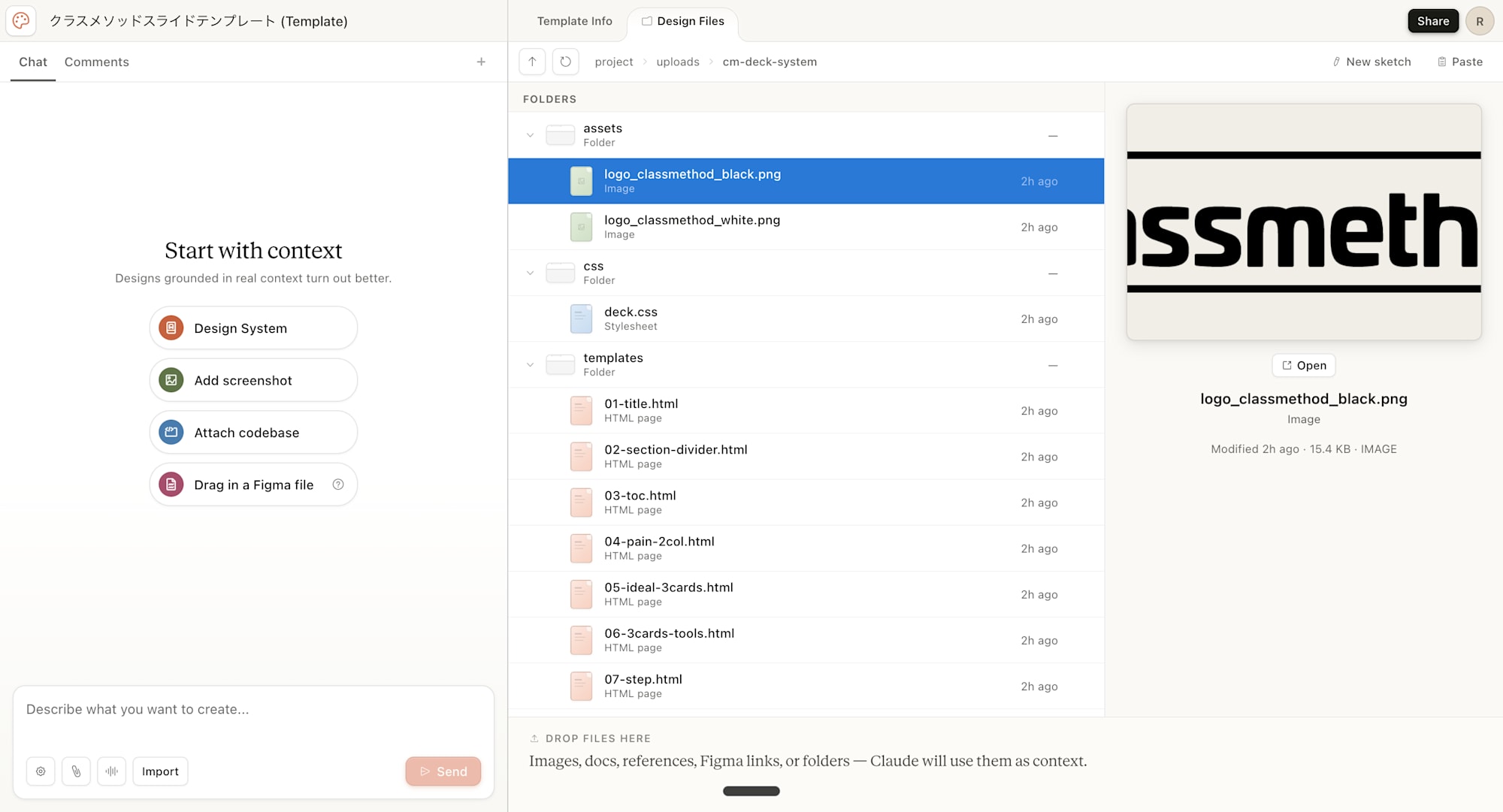Click help icon beside Figma file option
Image resolution: width=1503 pixels, height=812 pixels.
coord(338,484)
